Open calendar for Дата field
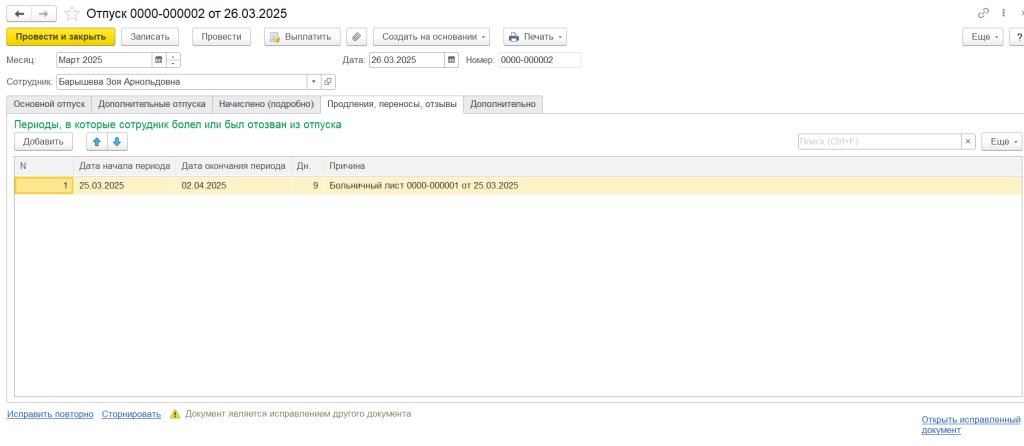This screenshot has height=446, width=1024. coord(451,60)
